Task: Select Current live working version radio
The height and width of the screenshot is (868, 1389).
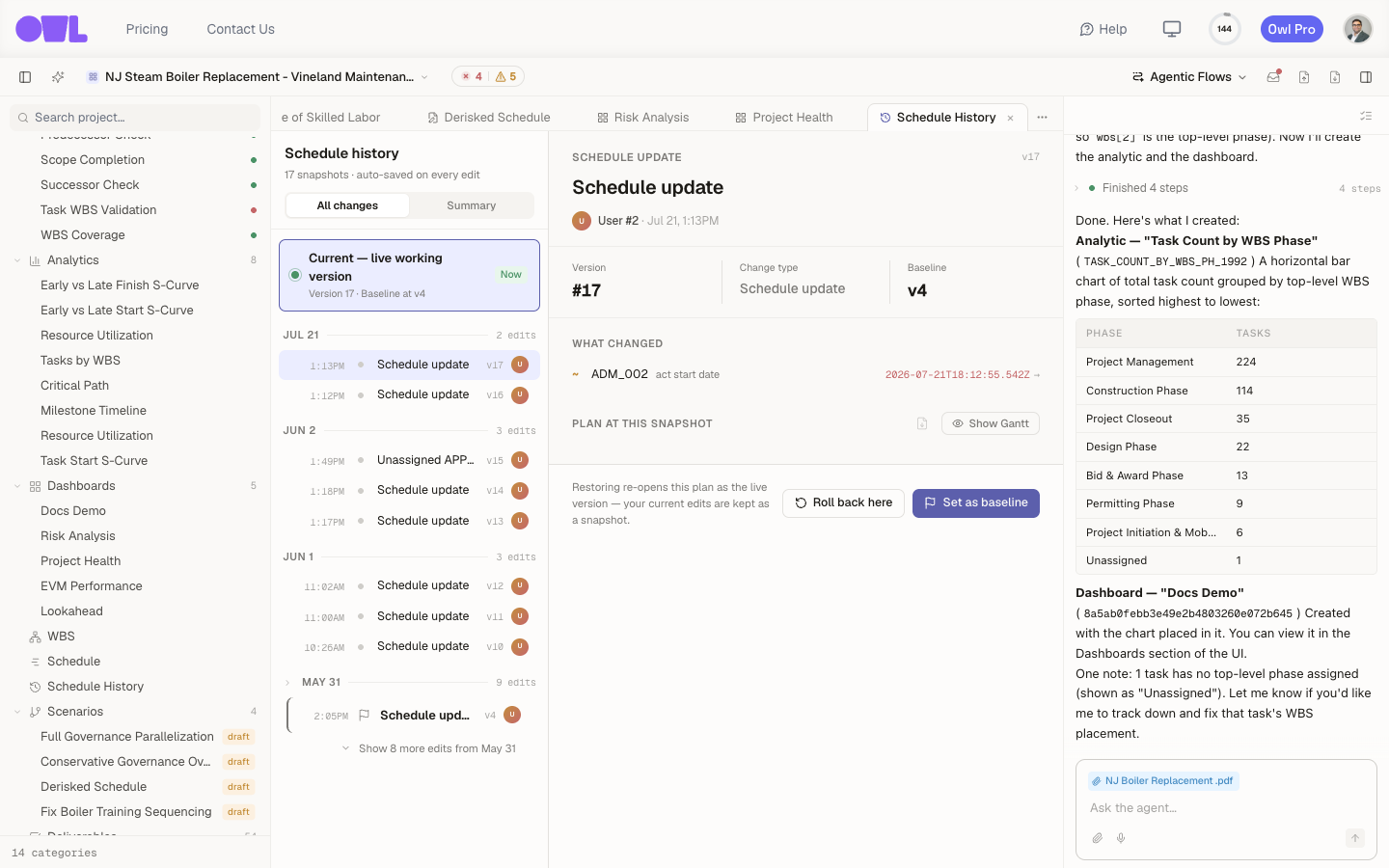Action: pyautogui.click(x=295, y=275)
